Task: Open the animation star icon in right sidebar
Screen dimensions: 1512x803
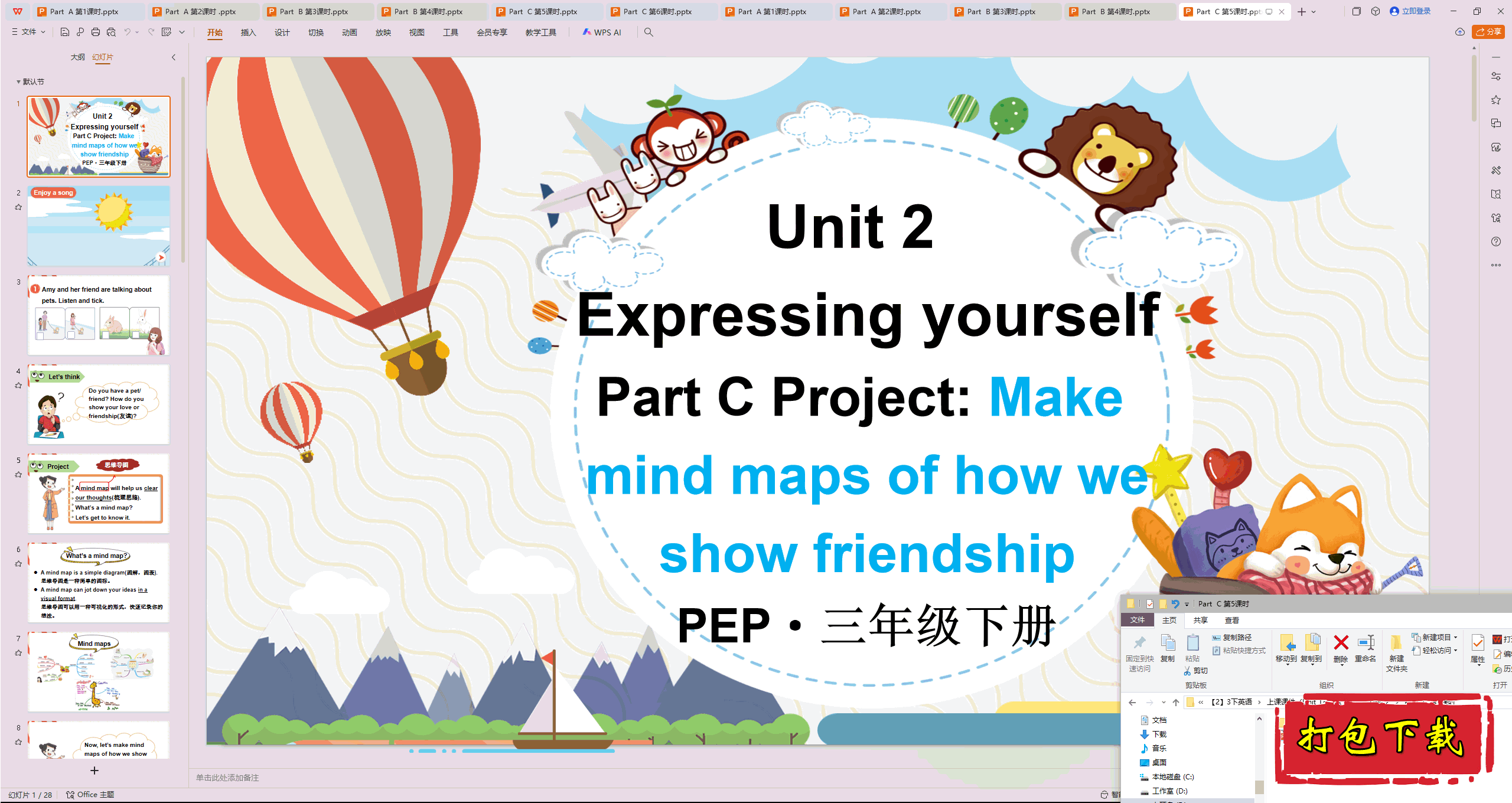Action: click(1496, 100)
